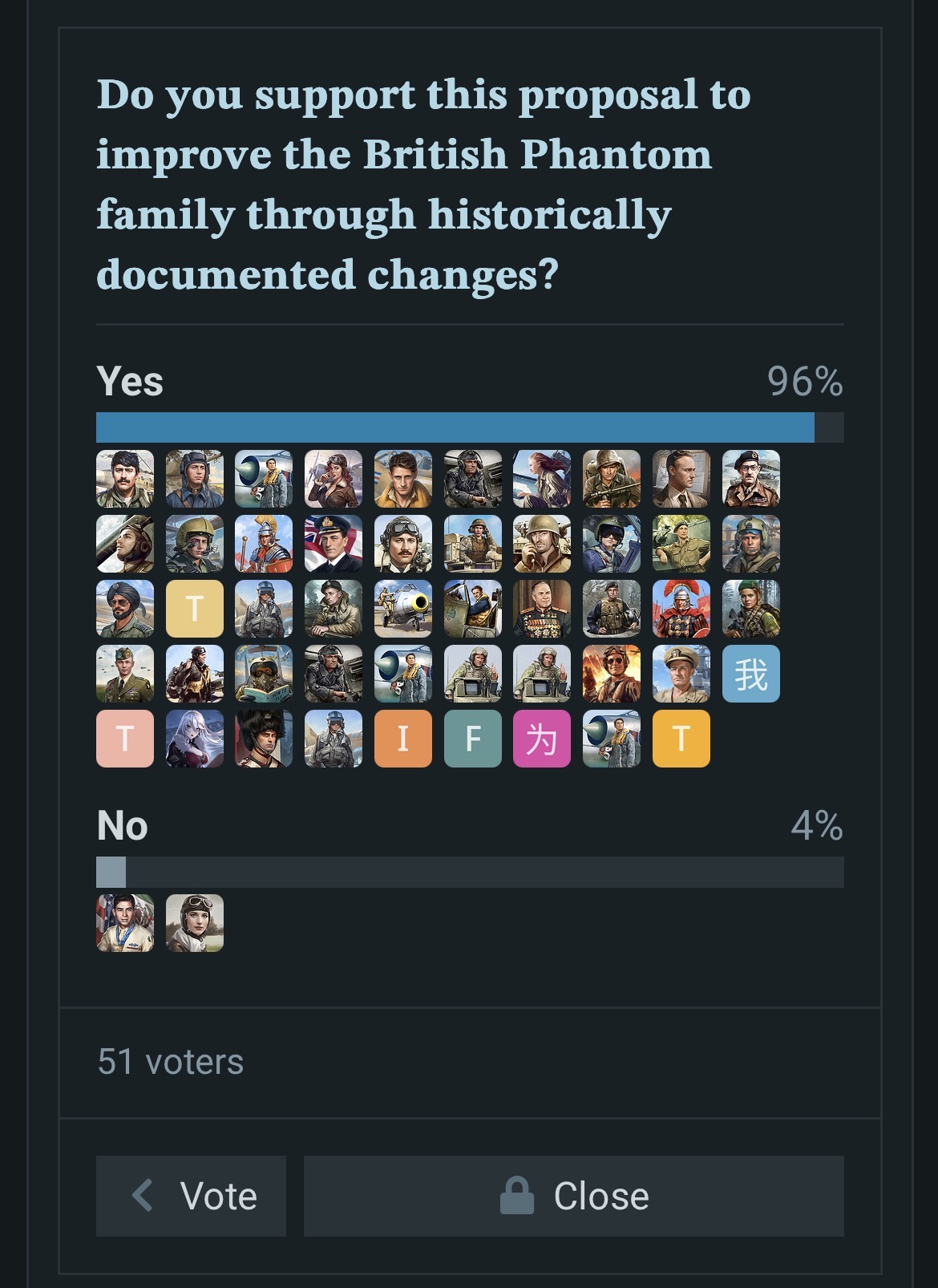This screenshot has height=1288, width=938.
Task: Click the Union Jack naval officer avatar
Action: tap(334, 544)
